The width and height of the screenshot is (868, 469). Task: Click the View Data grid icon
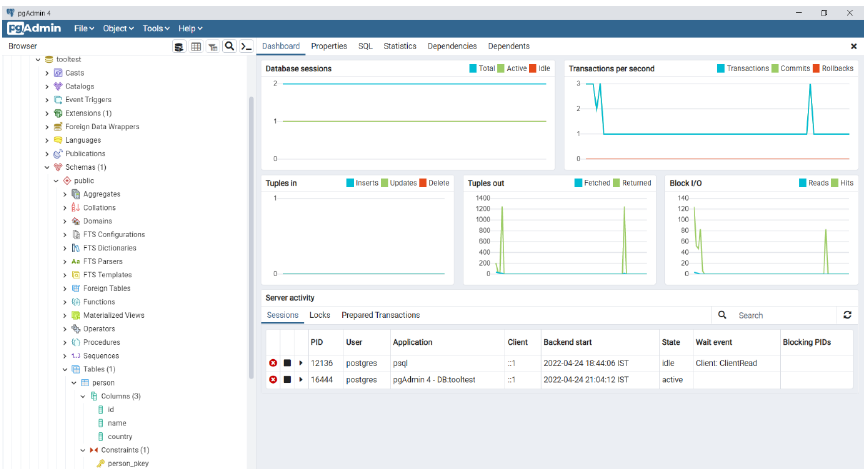pos(196,47)
